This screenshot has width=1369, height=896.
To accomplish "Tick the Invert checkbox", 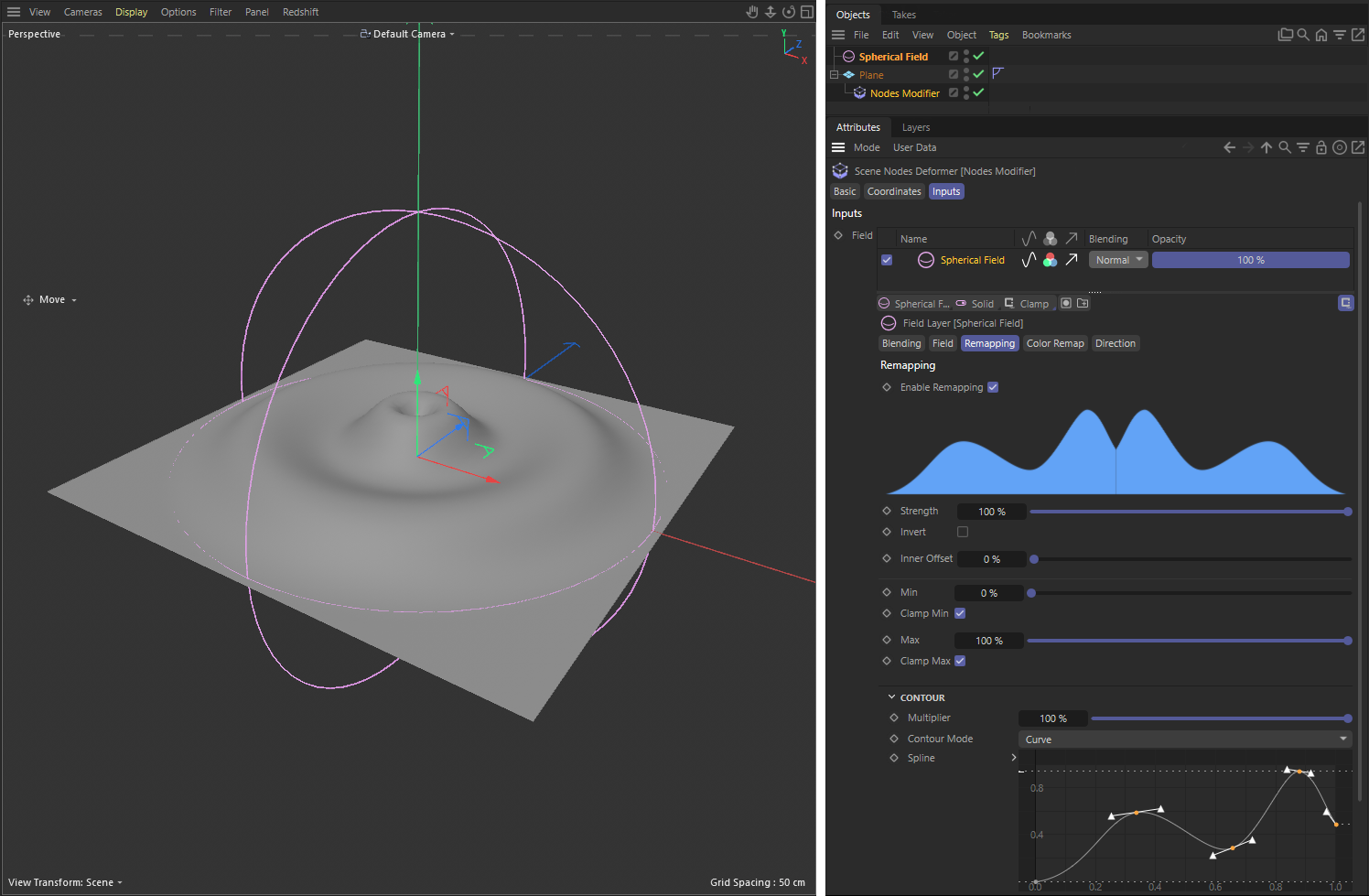I will [x=963, y=532].
